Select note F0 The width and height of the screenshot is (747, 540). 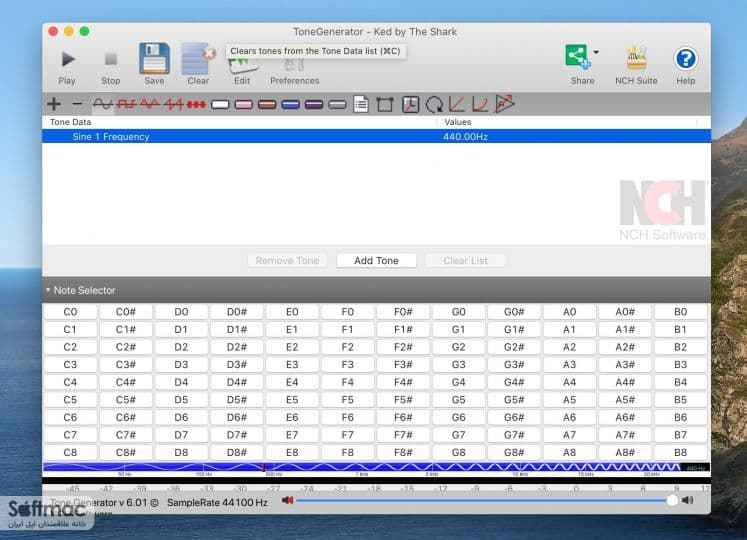point(348,312)
